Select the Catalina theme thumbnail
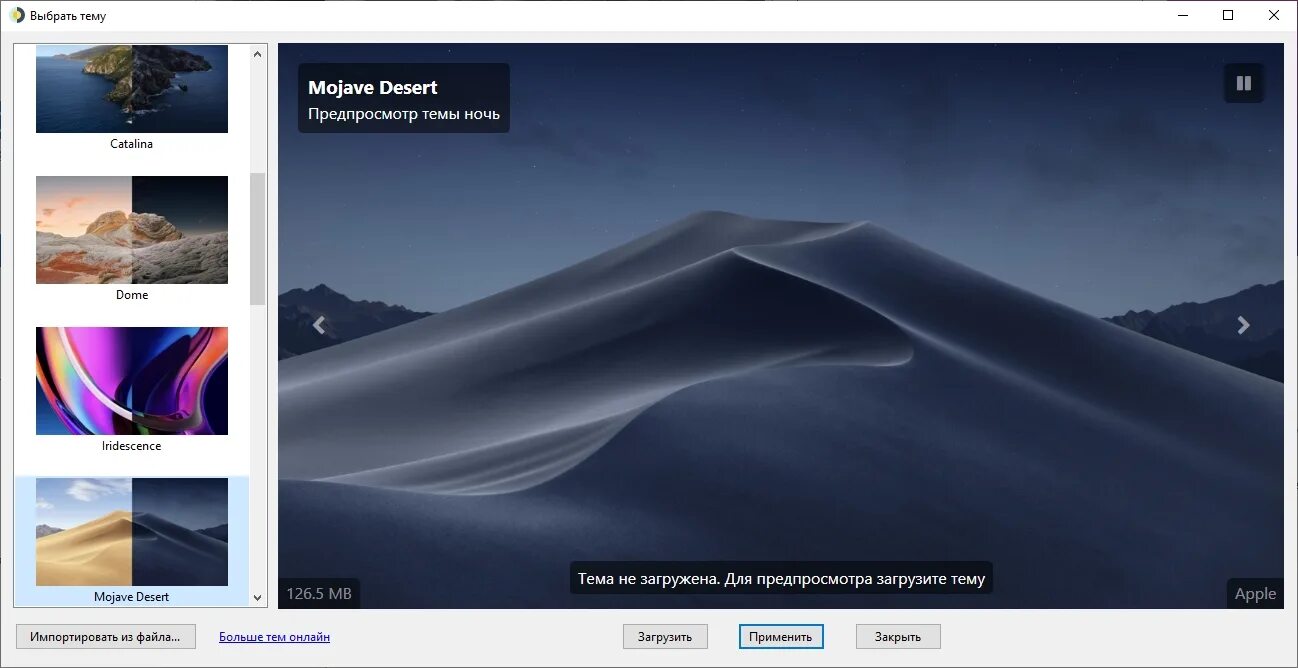This screenshot has height=668, width=1298. point(132,89)
